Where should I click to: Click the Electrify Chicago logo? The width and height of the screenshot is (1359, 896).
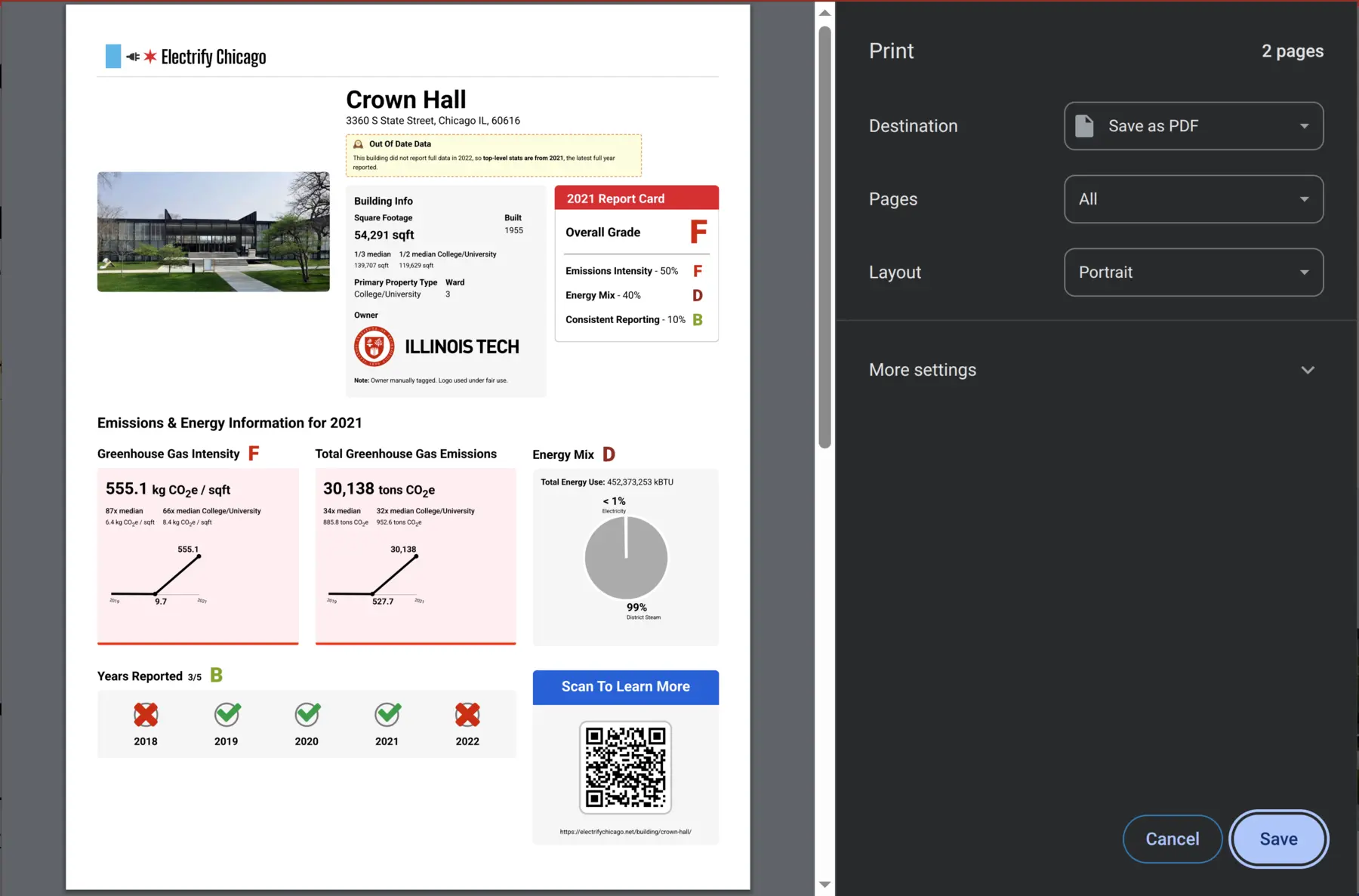[186, 57]
